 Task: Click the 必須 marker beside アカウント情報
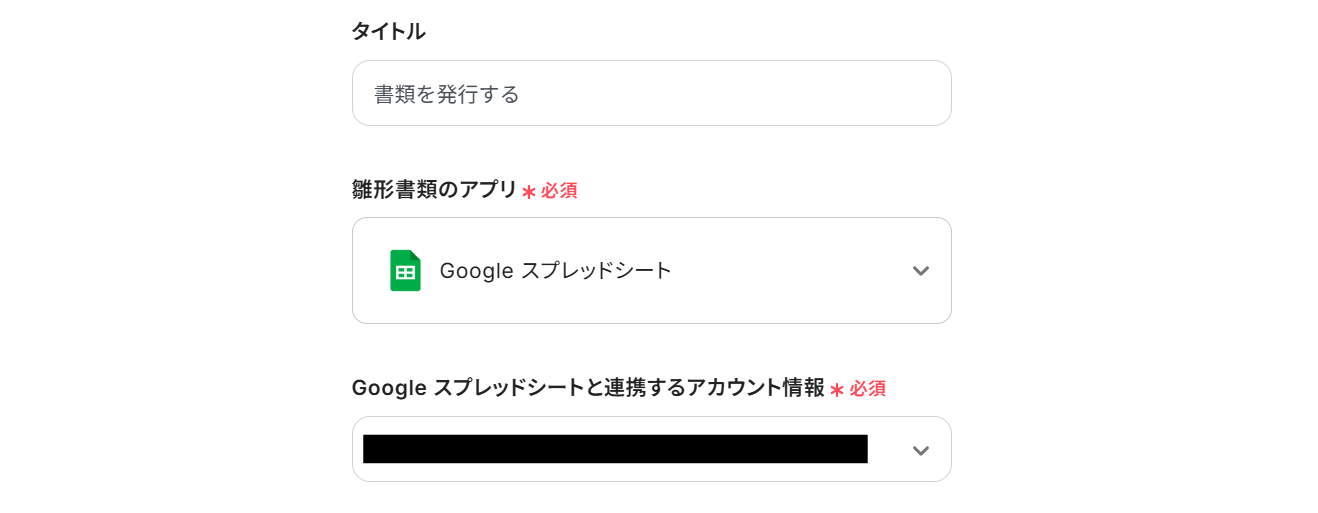pyautogui.click(x=867, y=389)
